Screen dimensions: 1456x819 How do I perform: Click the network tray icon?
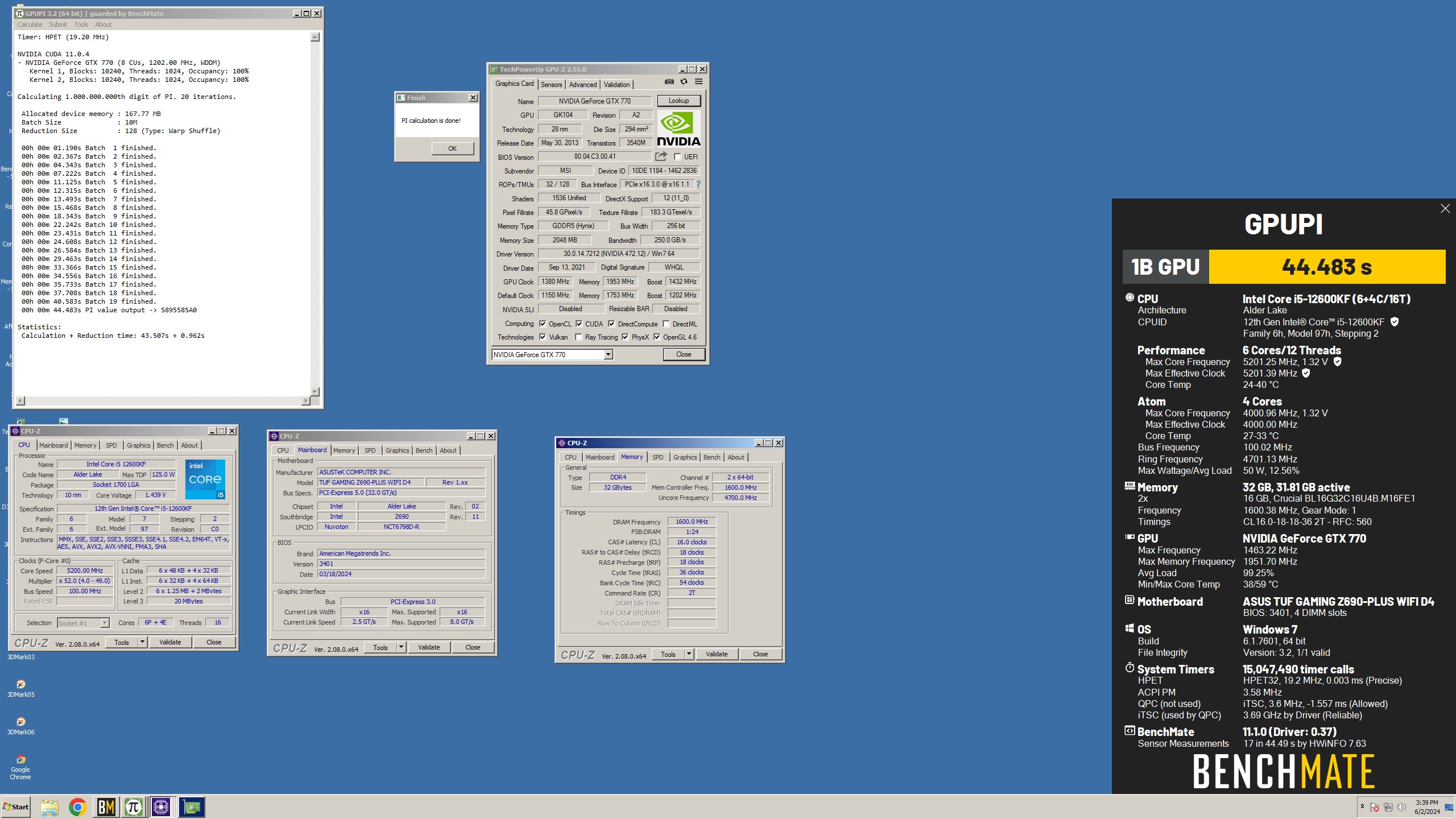pyautogui.click(x=1388, y=808)
